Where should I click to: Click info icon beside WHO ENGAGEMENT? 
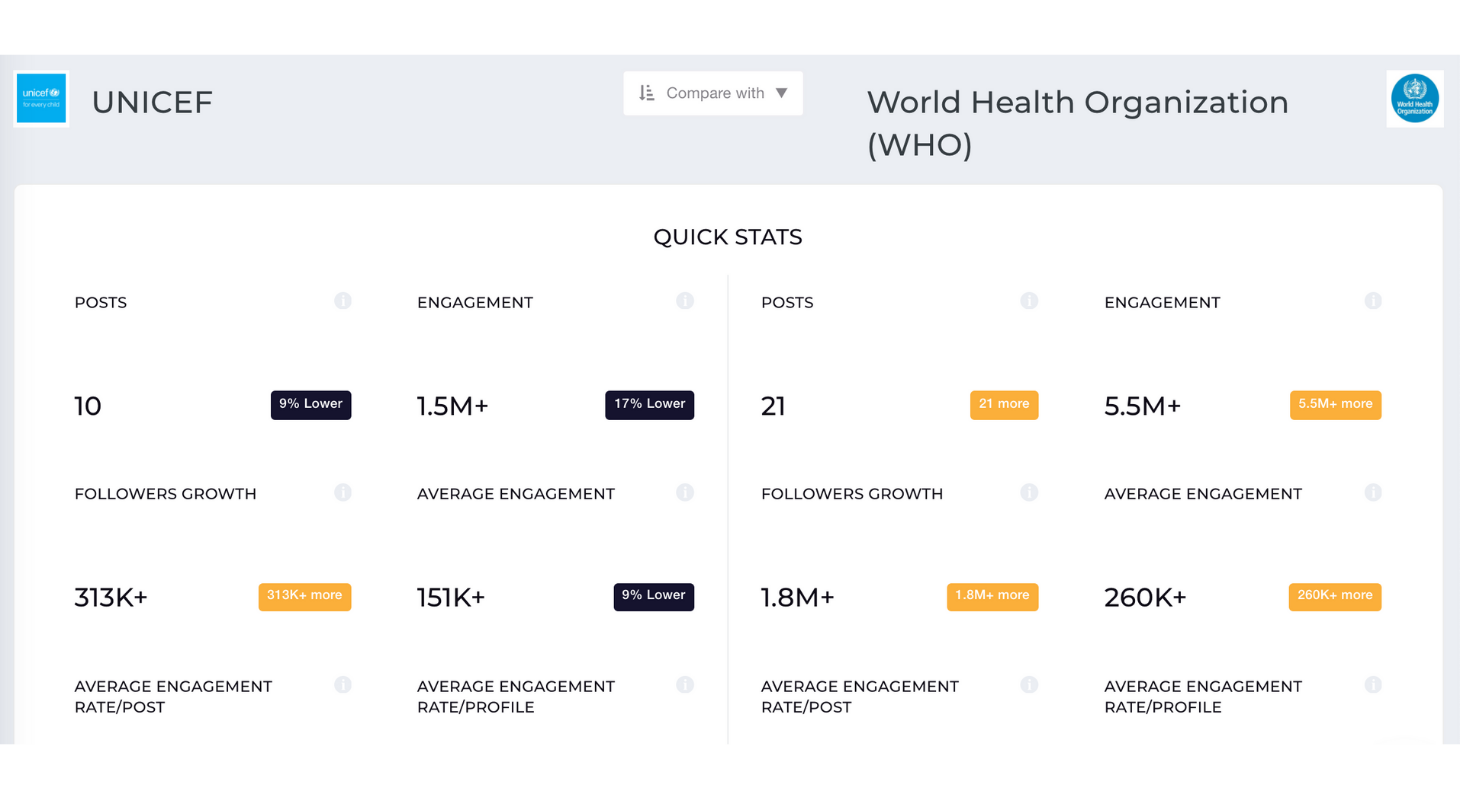1373,301
